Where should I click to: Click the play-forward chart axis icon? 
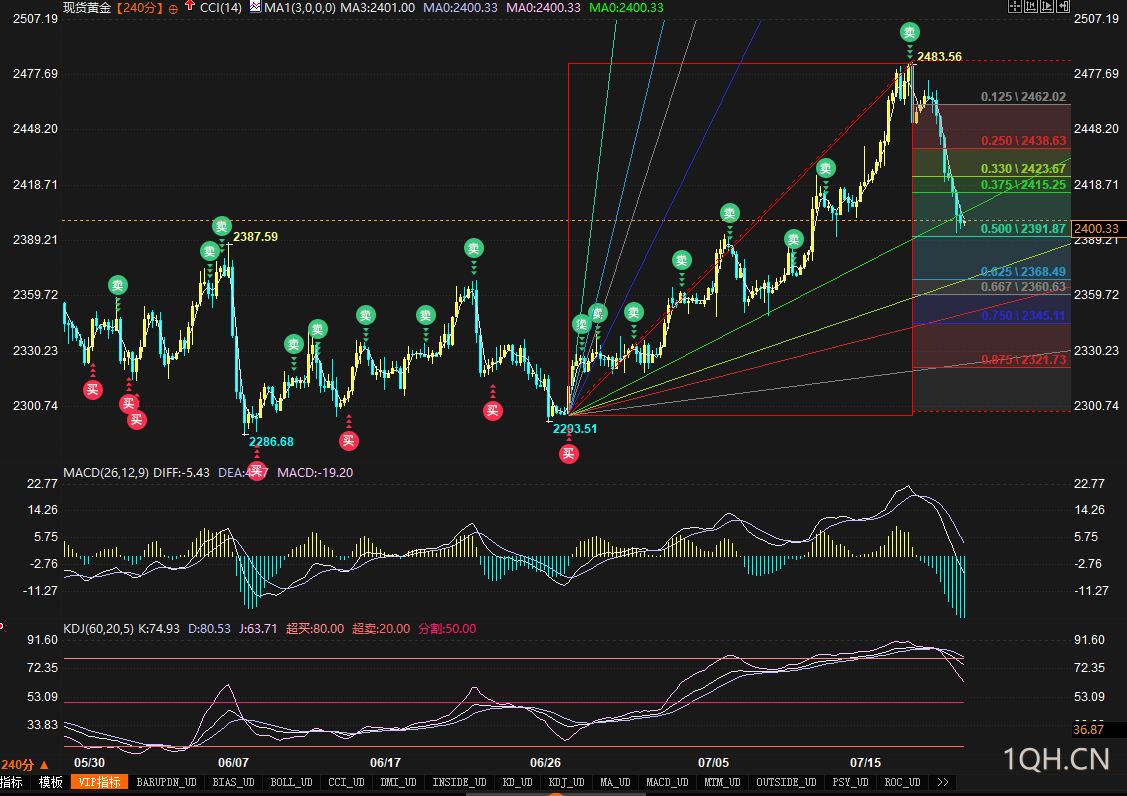(1049, 6)
